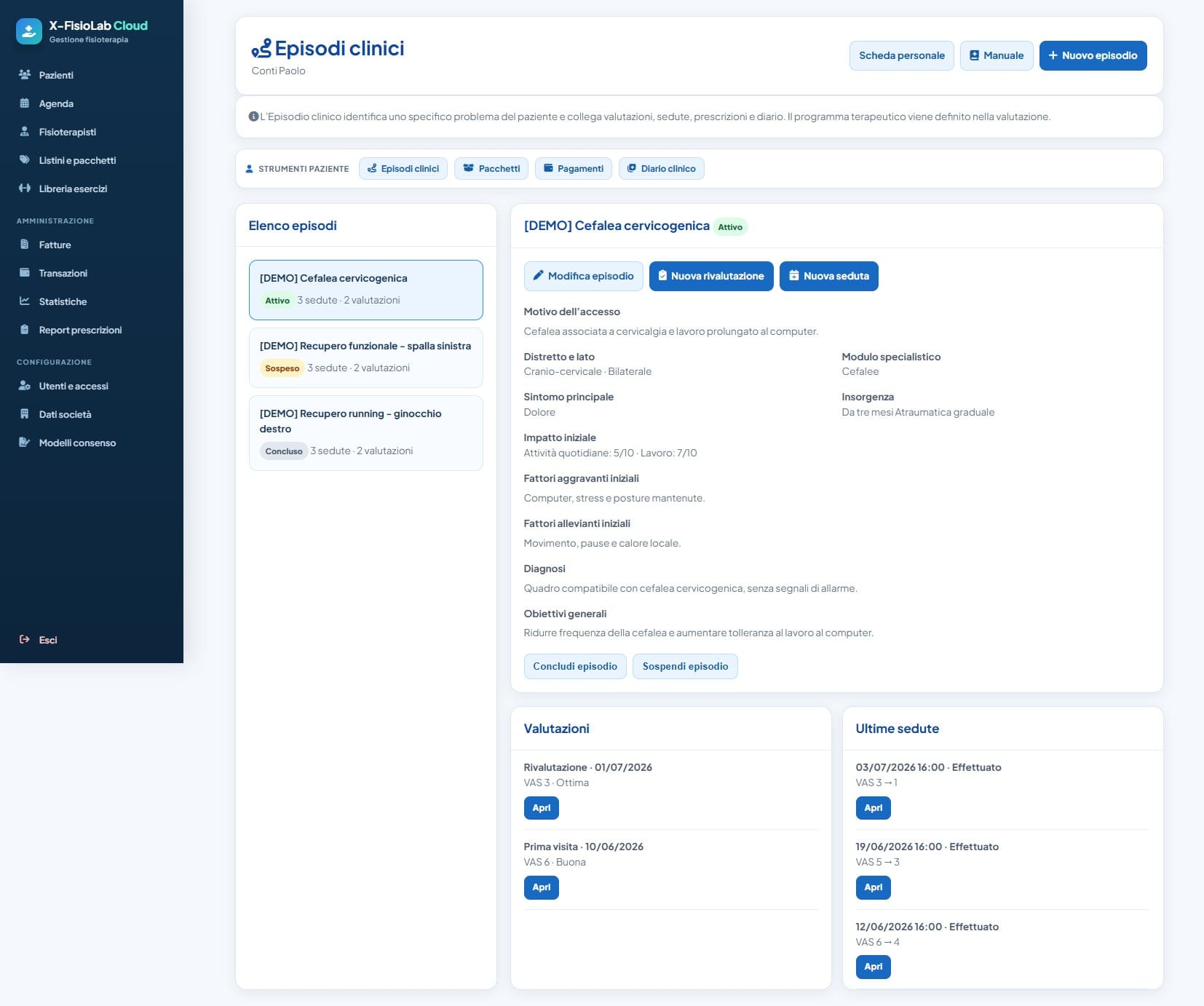Click the Listini e pacchetti tag icon

pyautogui.click(x=25, y=160)
